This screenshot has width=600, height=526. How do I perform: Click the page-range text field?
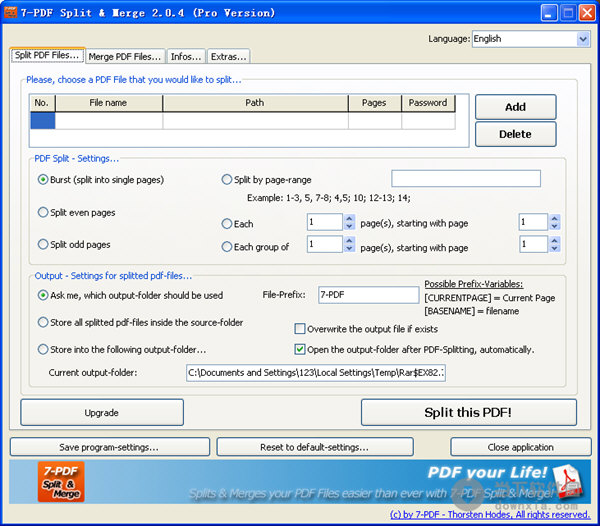click(x=465, y=179)
